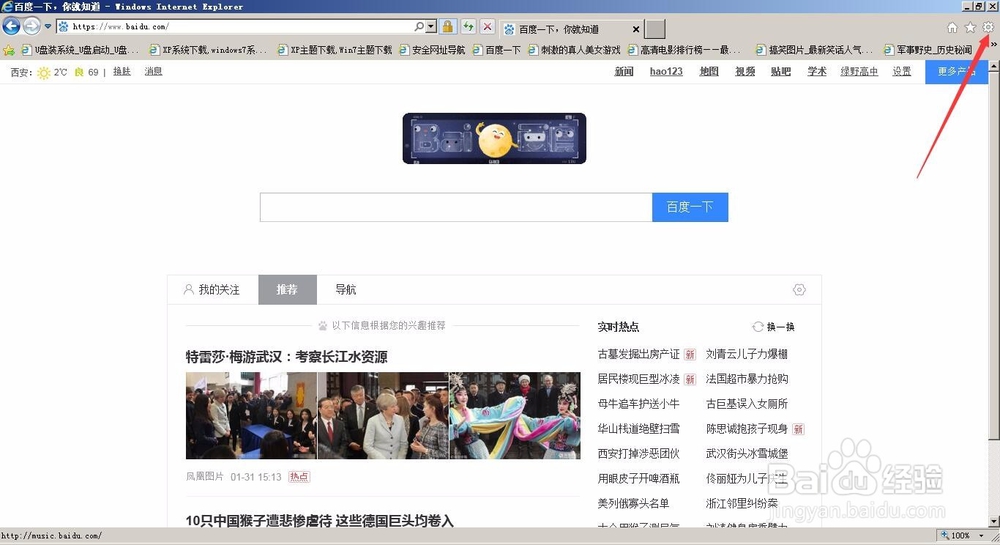Open hot topic 居民楼现巨型冰凌
This screenshot has height=545, width=1000.
pyautogui.click(x=638, y=379)
